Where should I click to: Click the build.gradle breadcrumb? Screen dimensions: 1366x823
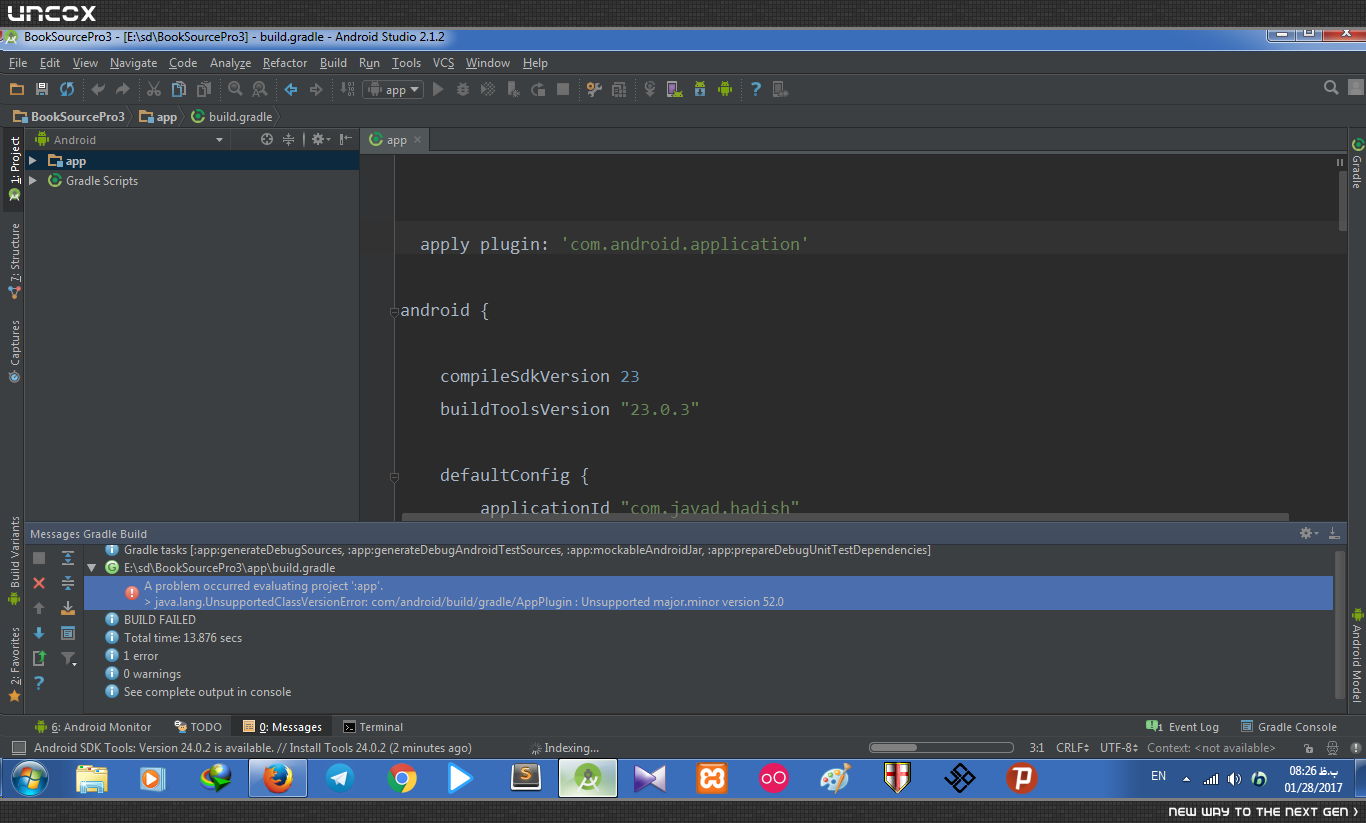click(x=231, y=117)
